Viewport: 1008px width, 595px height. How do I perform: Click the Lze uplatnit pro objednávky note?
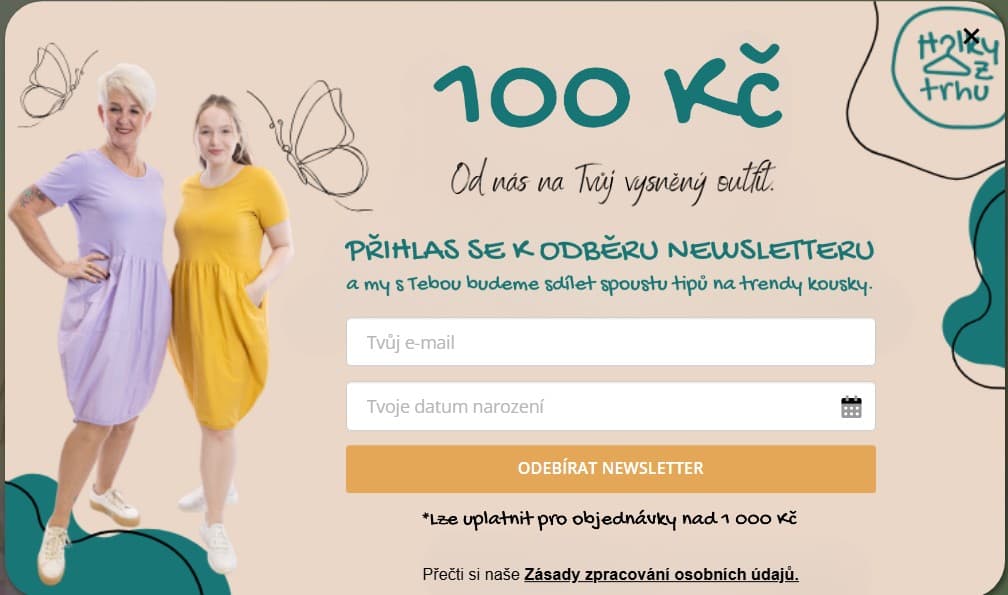(609, 519)
